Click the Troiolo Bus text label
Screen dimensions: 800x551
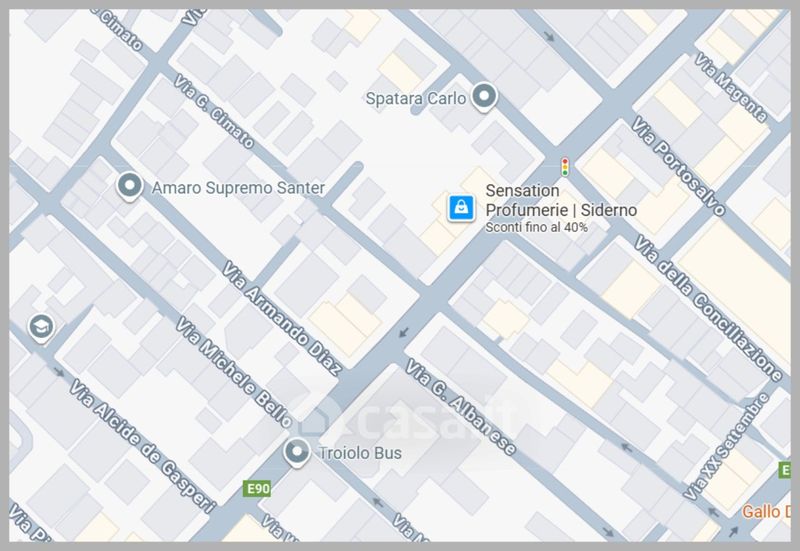[x=360, y=453]
